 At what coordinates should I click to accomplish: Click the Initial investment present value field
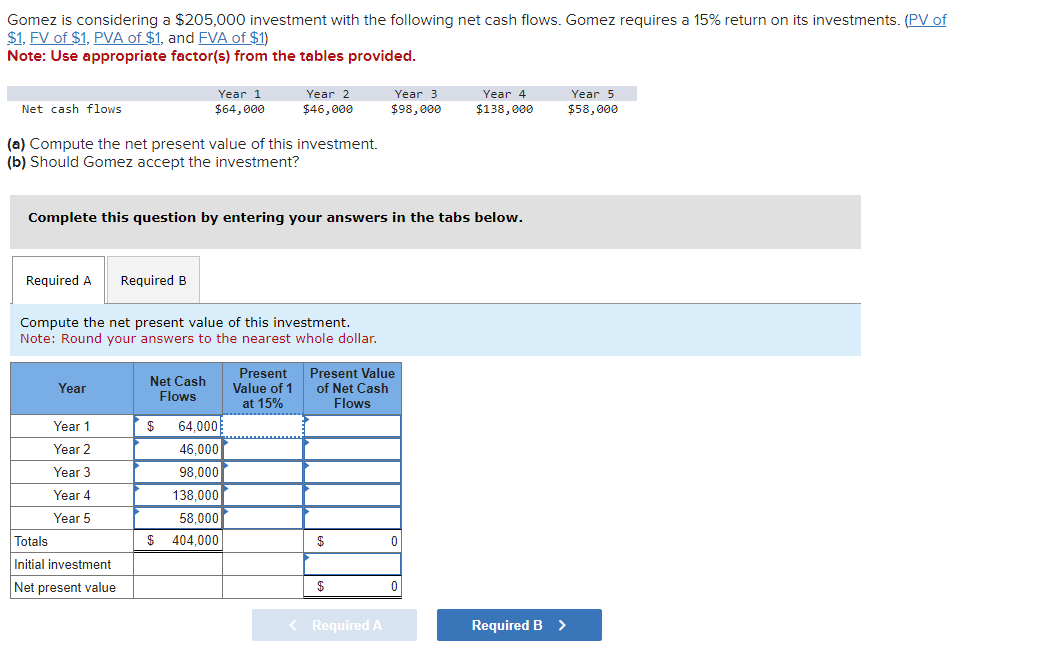pos(353,564)
